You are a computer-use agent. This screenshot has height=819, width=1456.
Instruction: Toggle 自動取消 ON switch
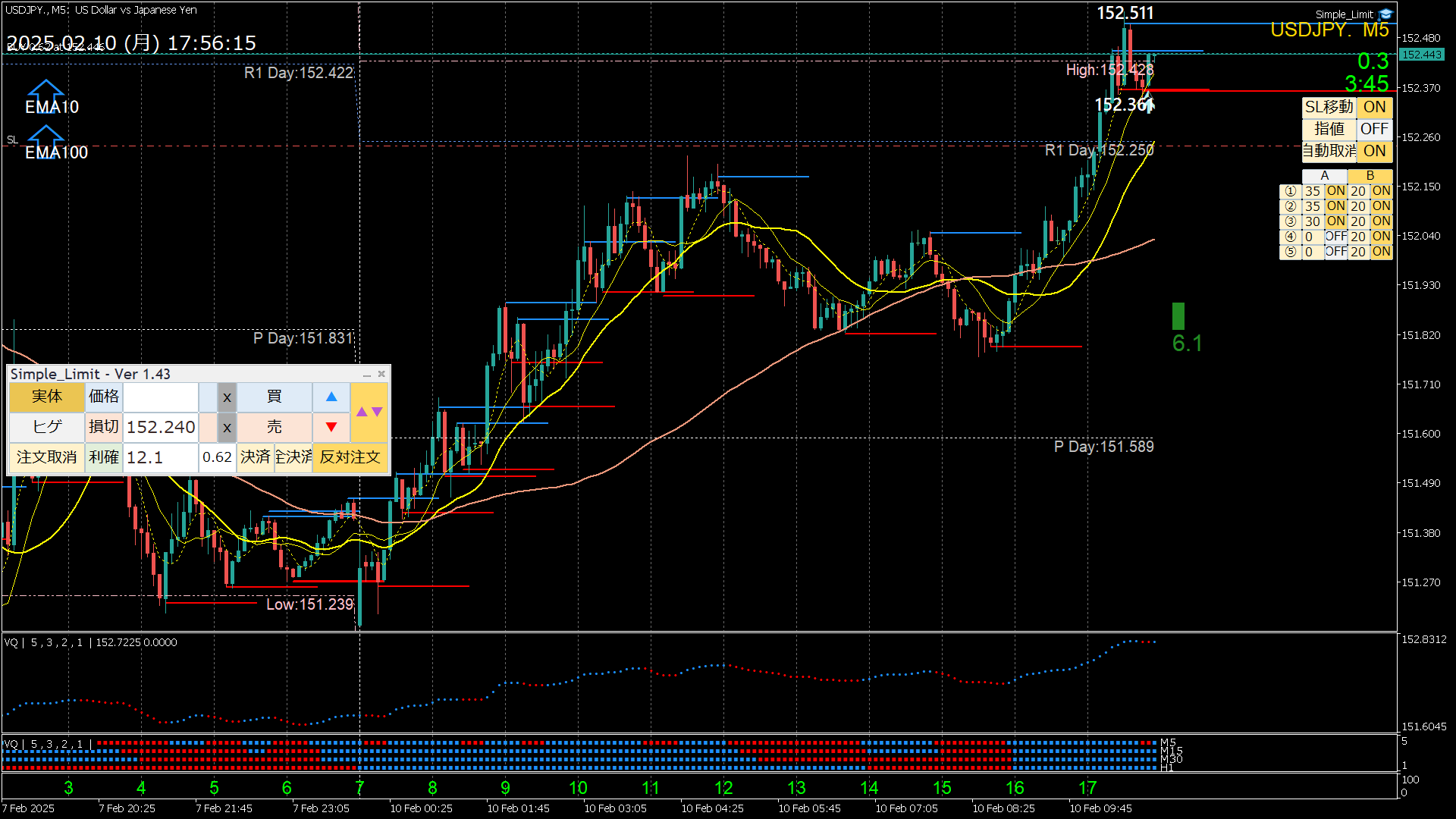point(1374,151)
